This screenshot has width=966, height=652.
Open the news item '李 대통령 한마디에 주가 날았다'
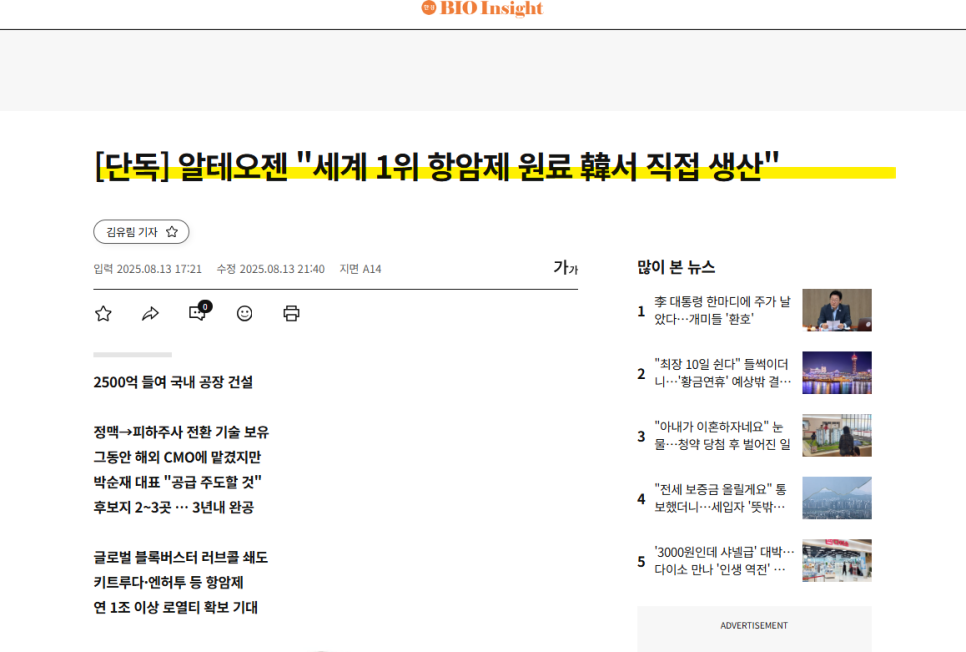[722, 310]
